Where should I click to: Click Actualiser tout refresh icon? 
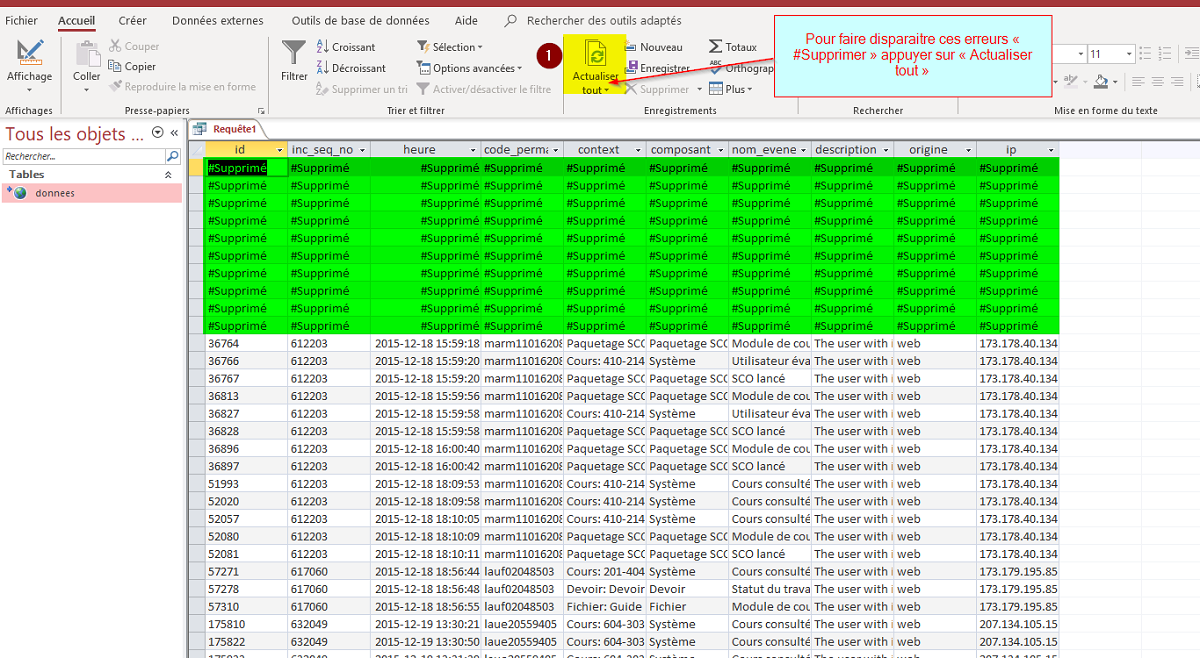pyautogui.click(x=595, y=54)
